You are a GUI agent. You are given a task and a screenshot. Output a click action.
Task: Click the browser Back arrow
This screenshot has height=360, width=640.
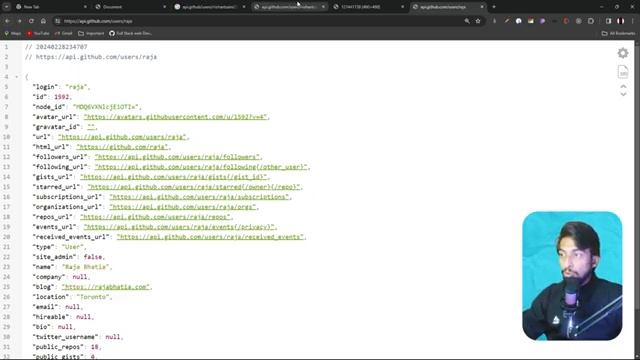pos(7,21)
